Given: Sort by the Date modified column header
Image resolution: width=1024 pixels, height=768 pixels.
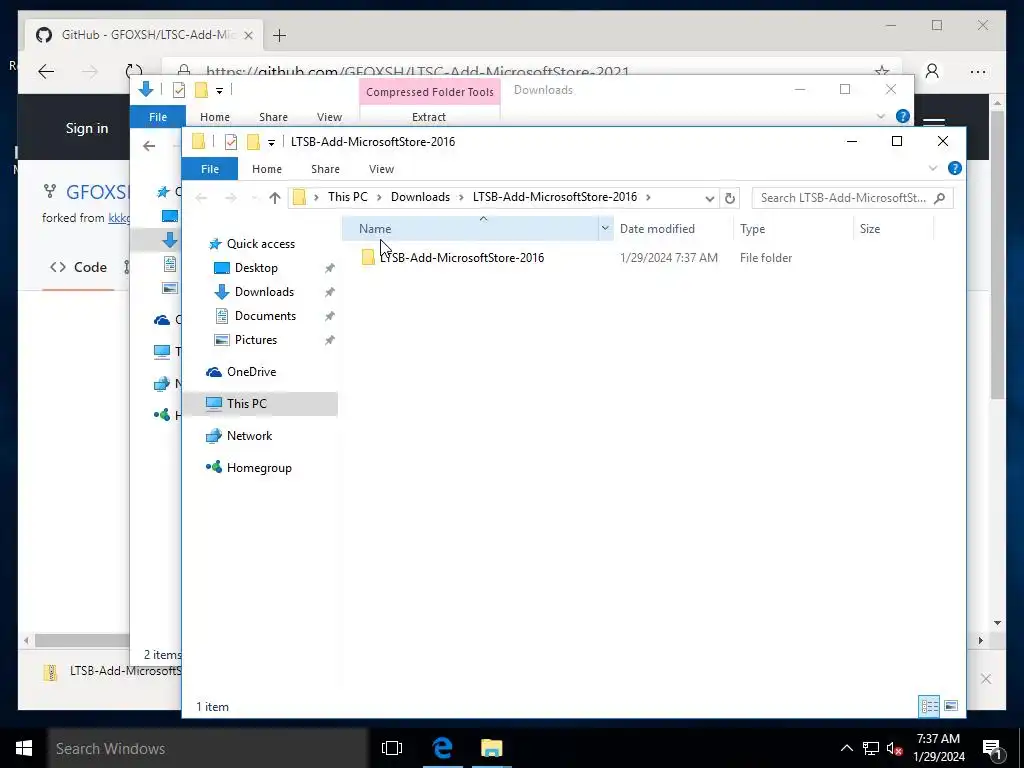Looking at the screenshot, I should [657, 229].
